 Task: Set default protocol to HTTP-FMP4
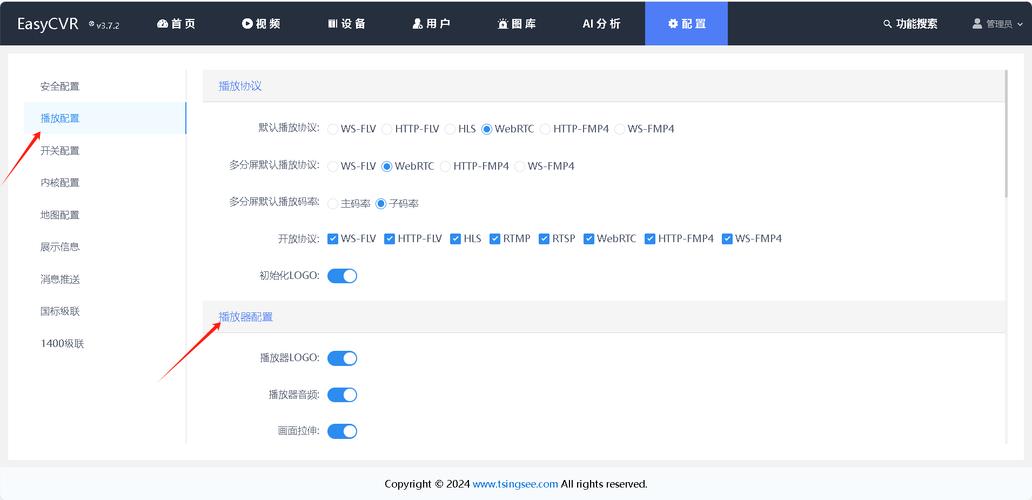(545, 129)
